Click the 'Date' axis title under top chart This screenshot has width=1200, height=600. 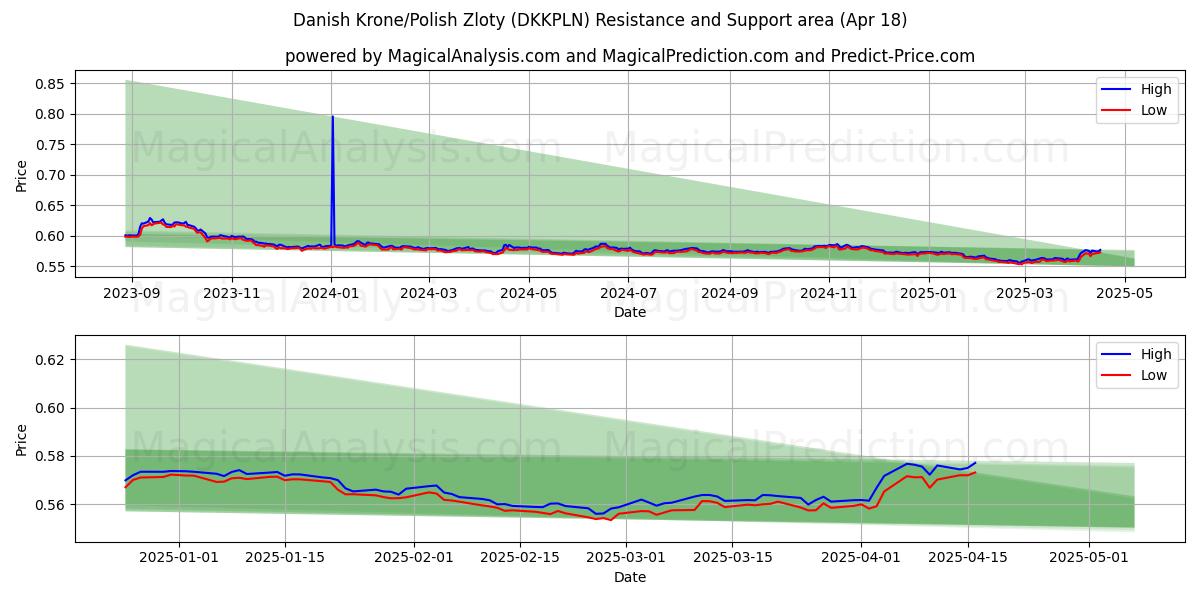(630, 312)
